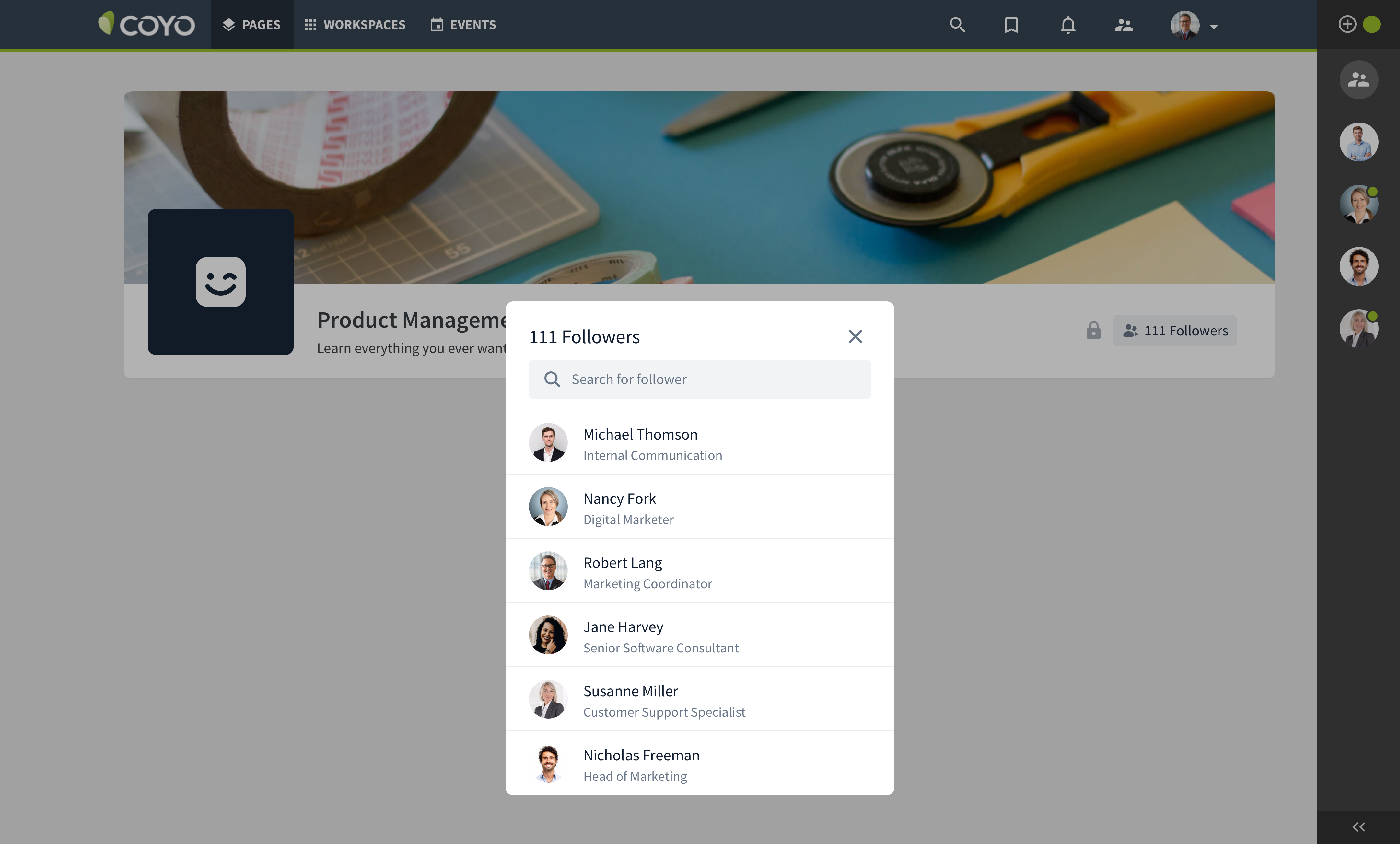Open chat with sidebar avatar of Nancy Fork
The width and height of the screenshot is (1400, 844).
pyautogui.click(x=1359, y=204)
